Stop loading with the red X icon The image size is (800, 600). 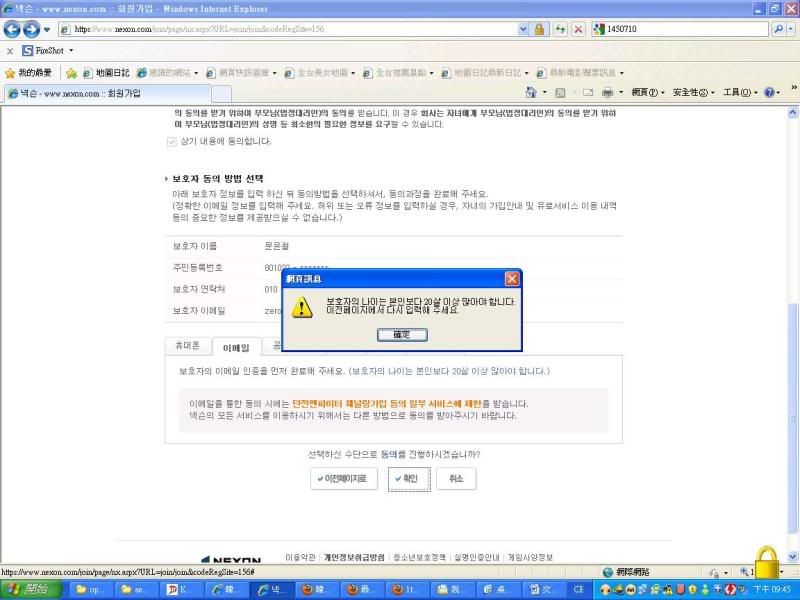(x=578, y=29)
